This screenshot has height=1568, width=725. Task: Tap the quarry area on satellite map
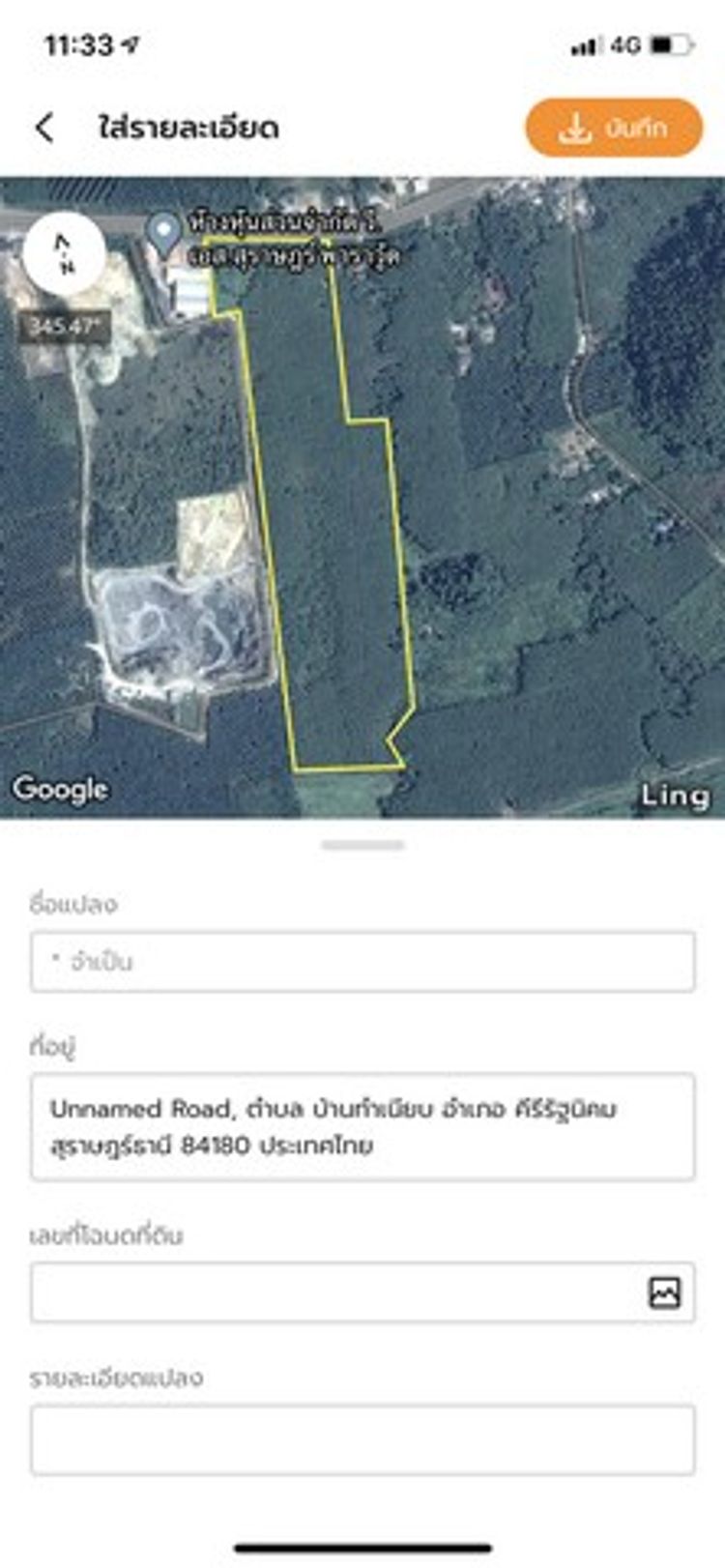tap(179, 619)
